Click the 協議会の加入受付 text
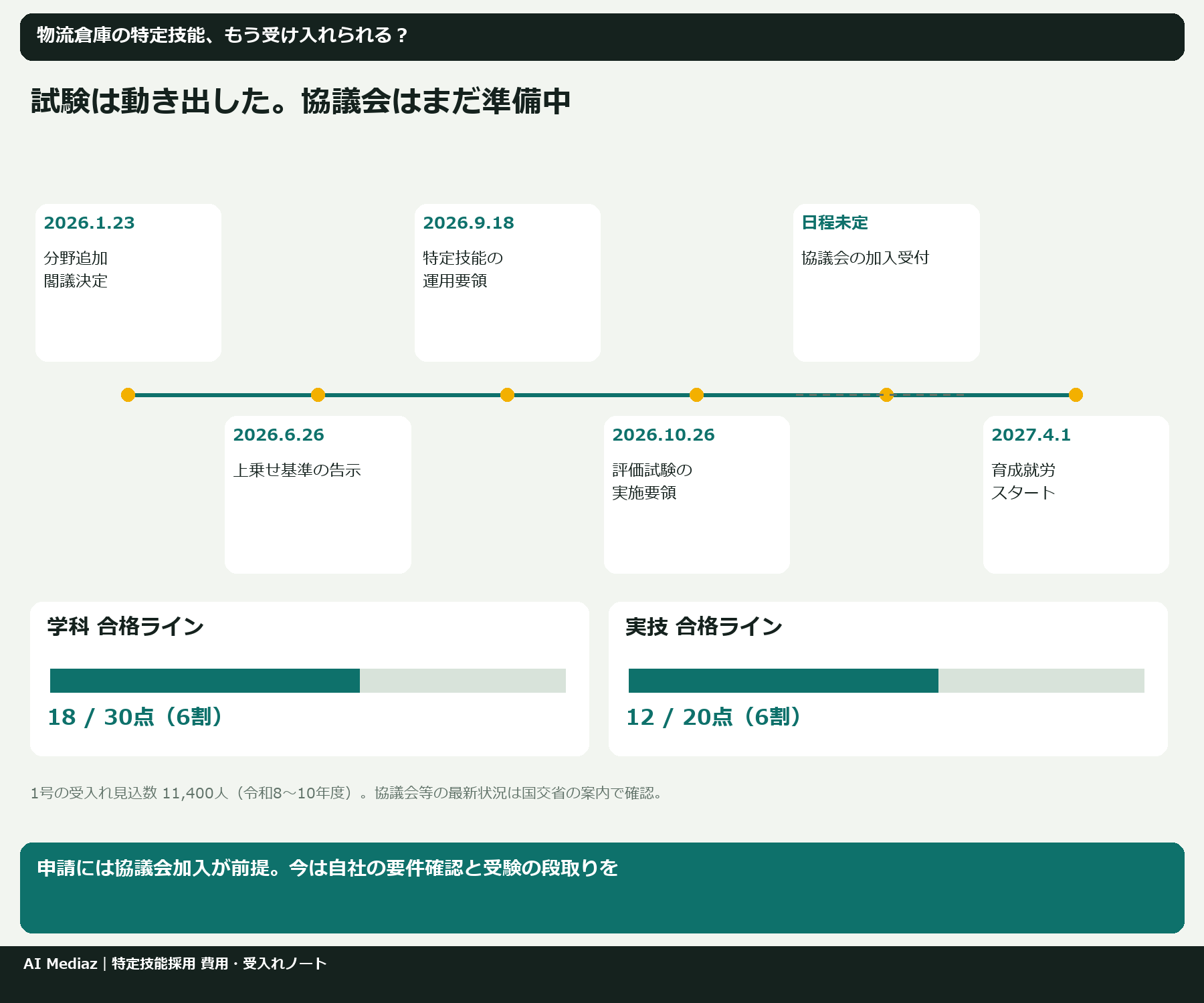1204x1003 pixels. click(x=866, y=258)
